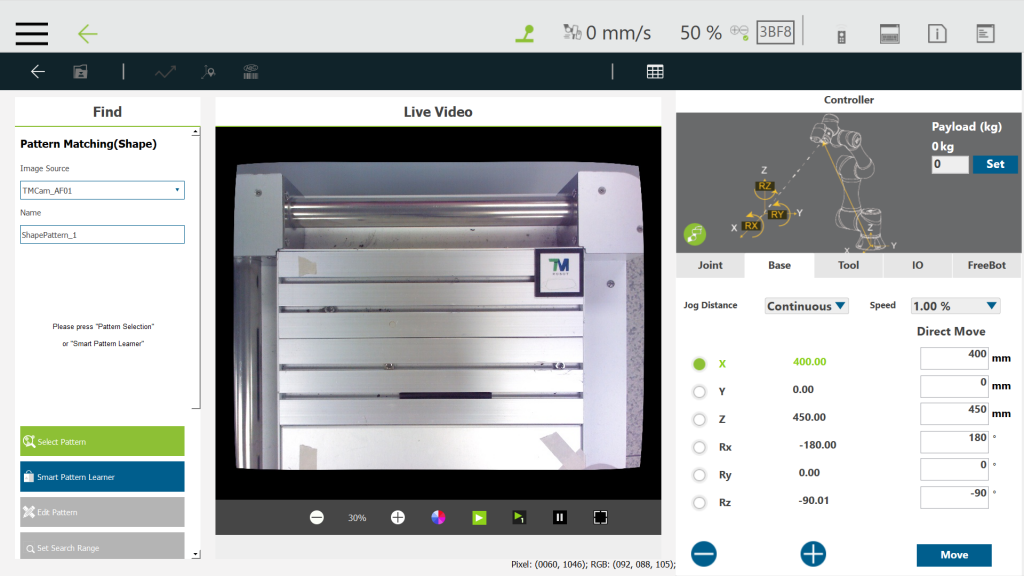Open the Speed 1.00 % dropdown
This screenshot has width=1024, height=576.
[955, 306]
